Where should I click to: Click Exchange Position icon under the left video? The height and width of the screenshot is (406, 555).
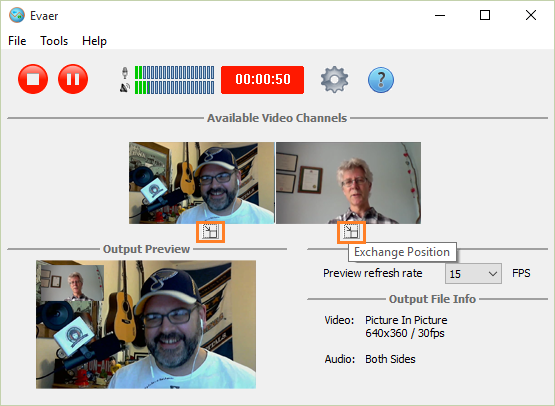tap(211, 232)
